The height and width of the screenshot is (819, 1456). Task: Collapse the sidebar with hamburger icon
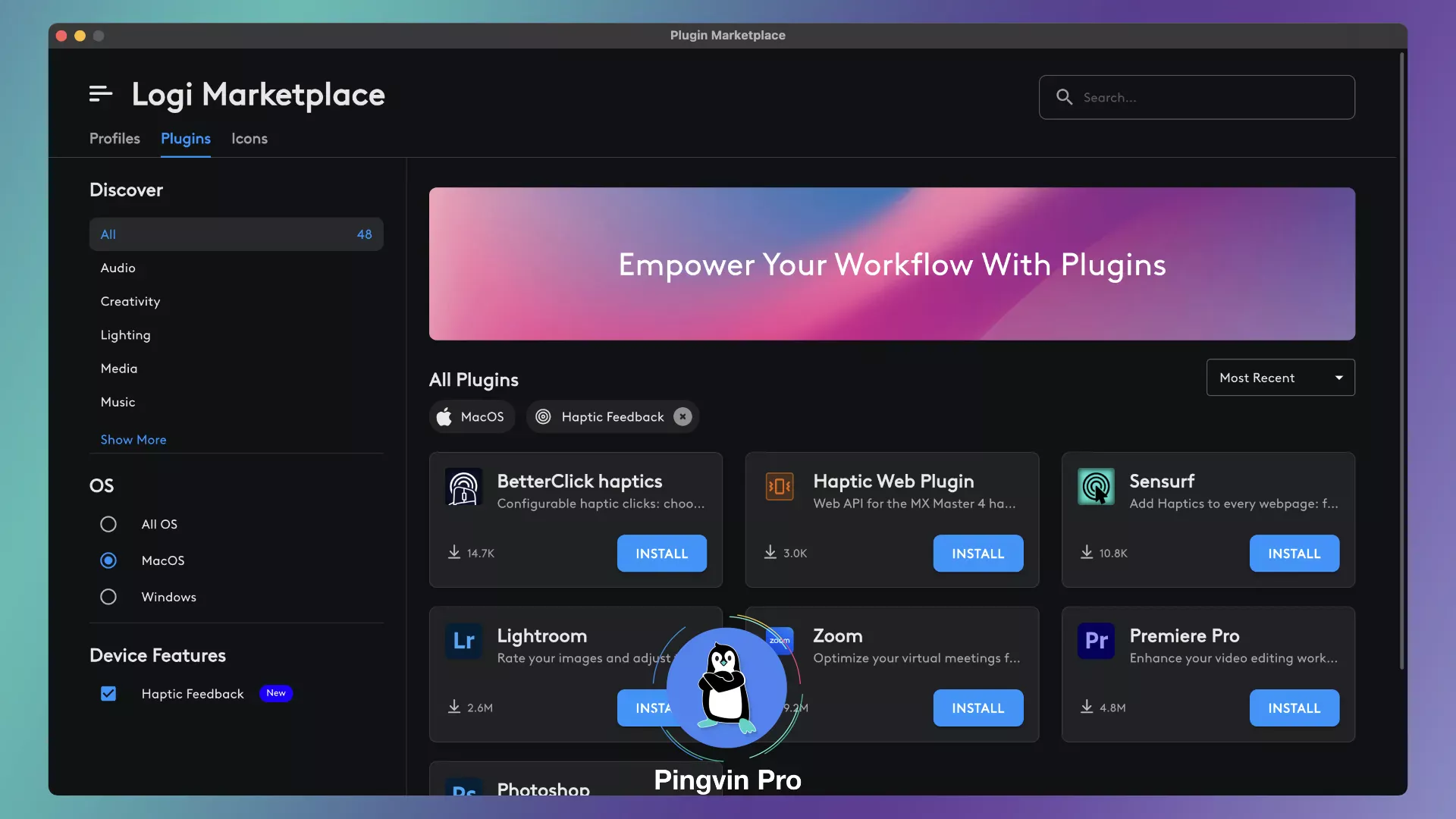pyautogui.click(x=99, y=93)
